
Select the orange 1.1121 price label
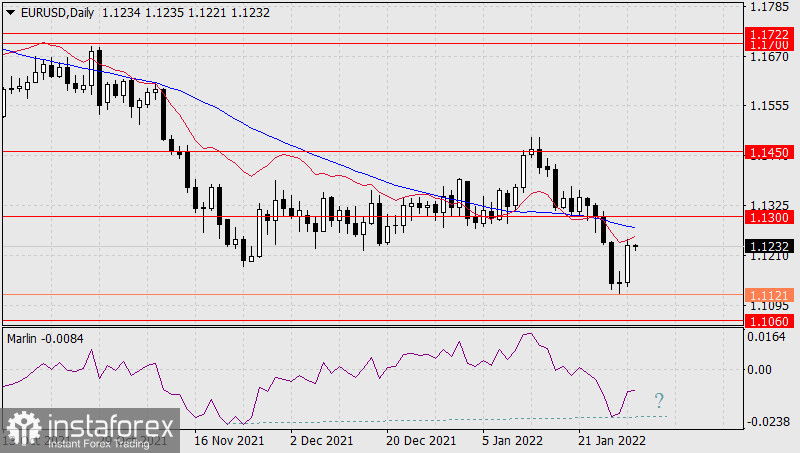(770, 295)
